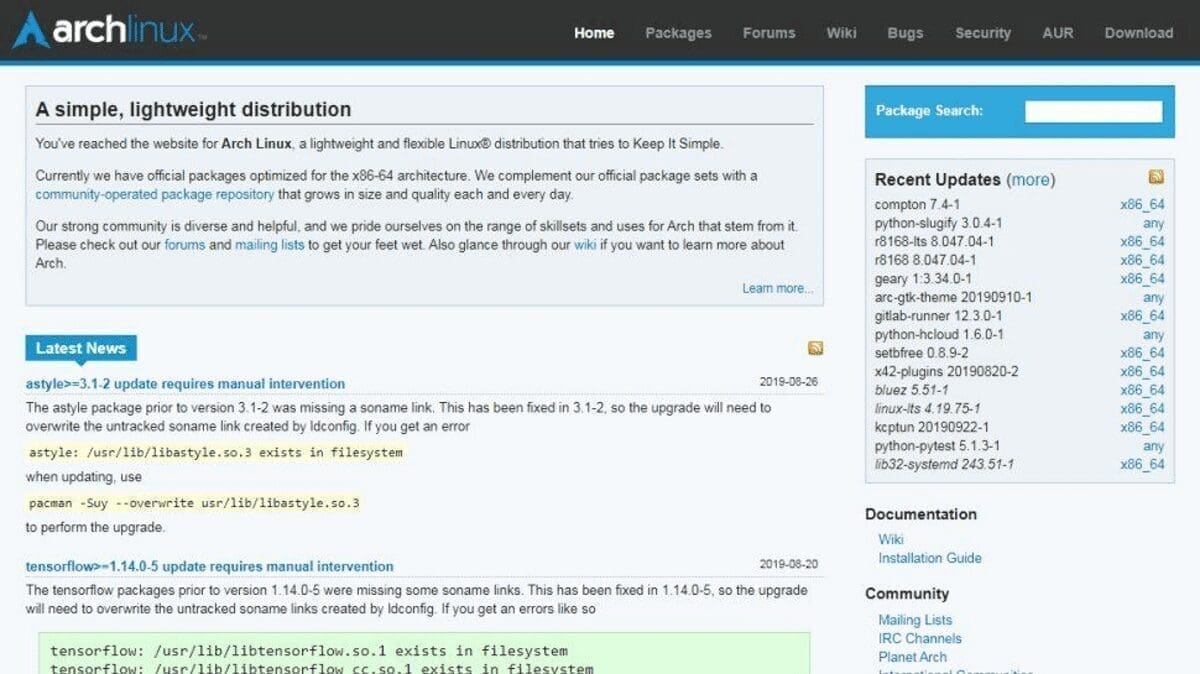The height and width of the screenshot is (674, 1200).
Task: Click the any link for python-slugify
Action: (x=1153, y=223)
